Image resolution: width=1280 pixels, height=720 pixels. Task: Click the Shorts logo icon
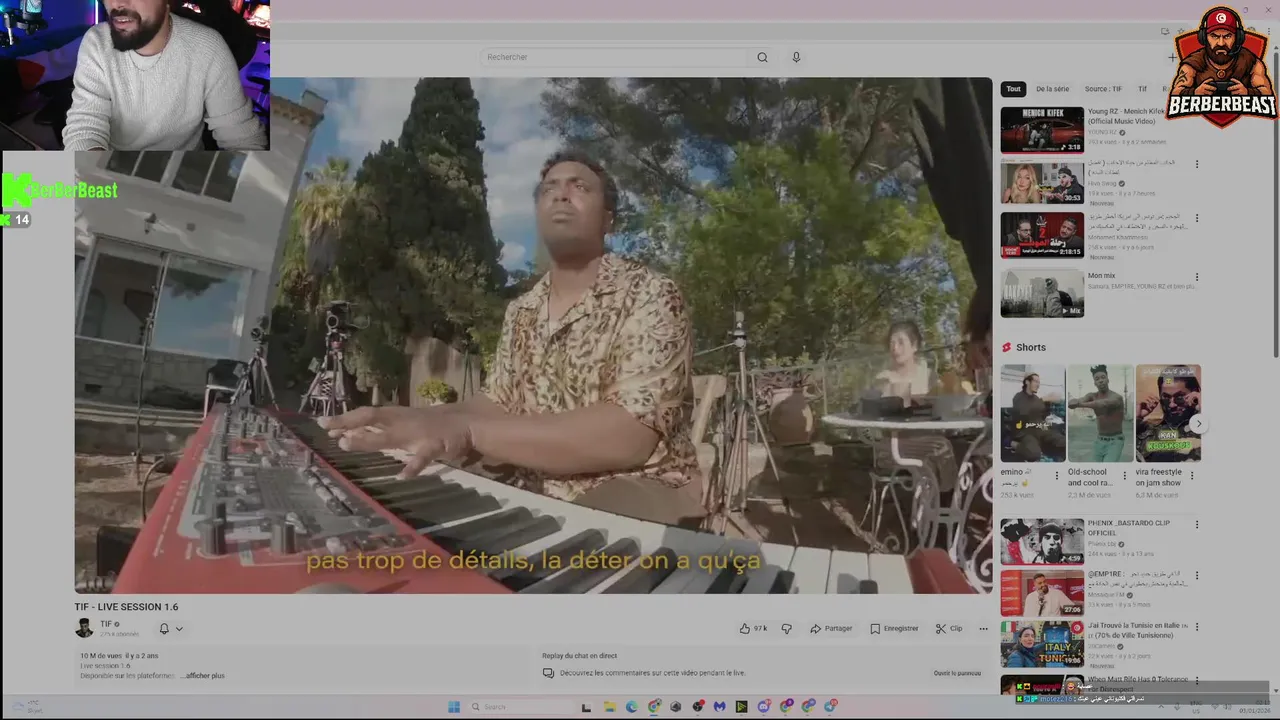pos(1007,347)
